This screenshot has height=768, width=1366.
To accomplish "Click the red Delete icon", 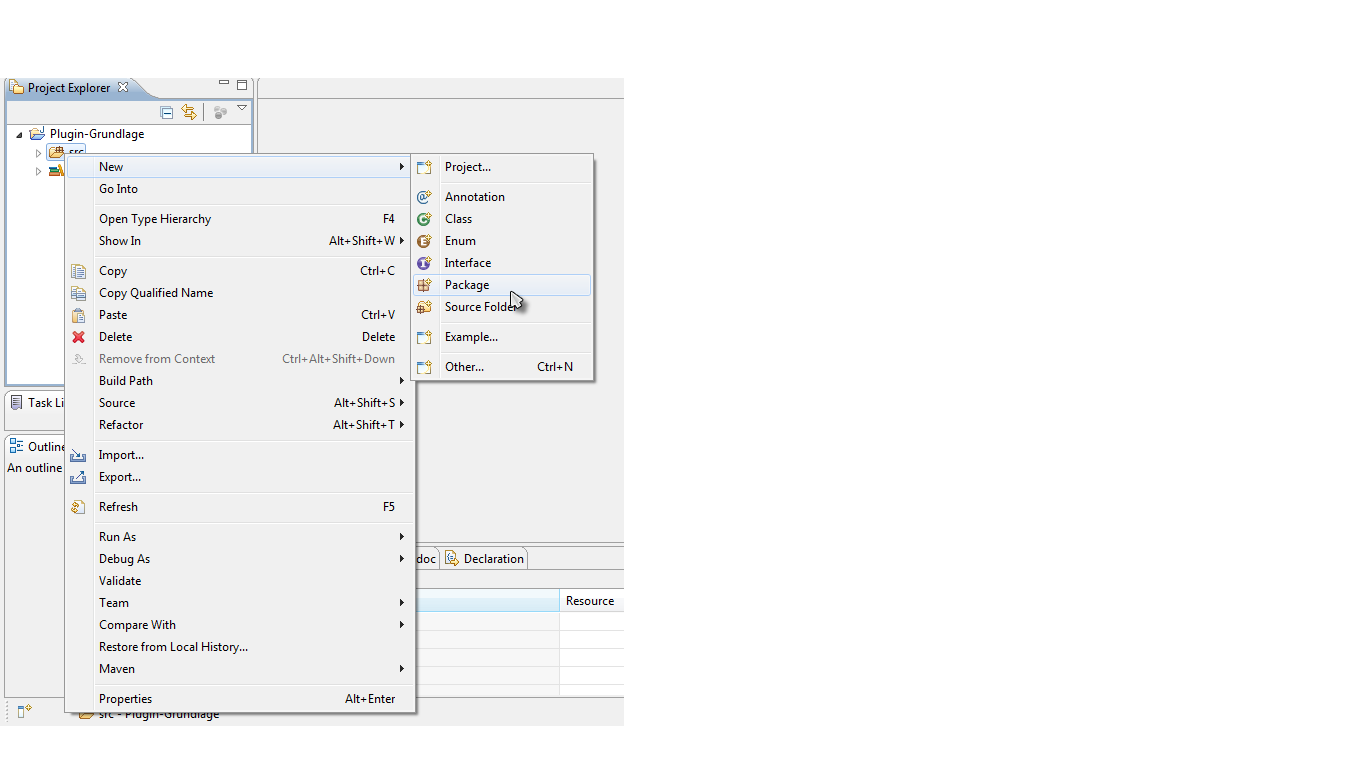I will pos(78,337).
